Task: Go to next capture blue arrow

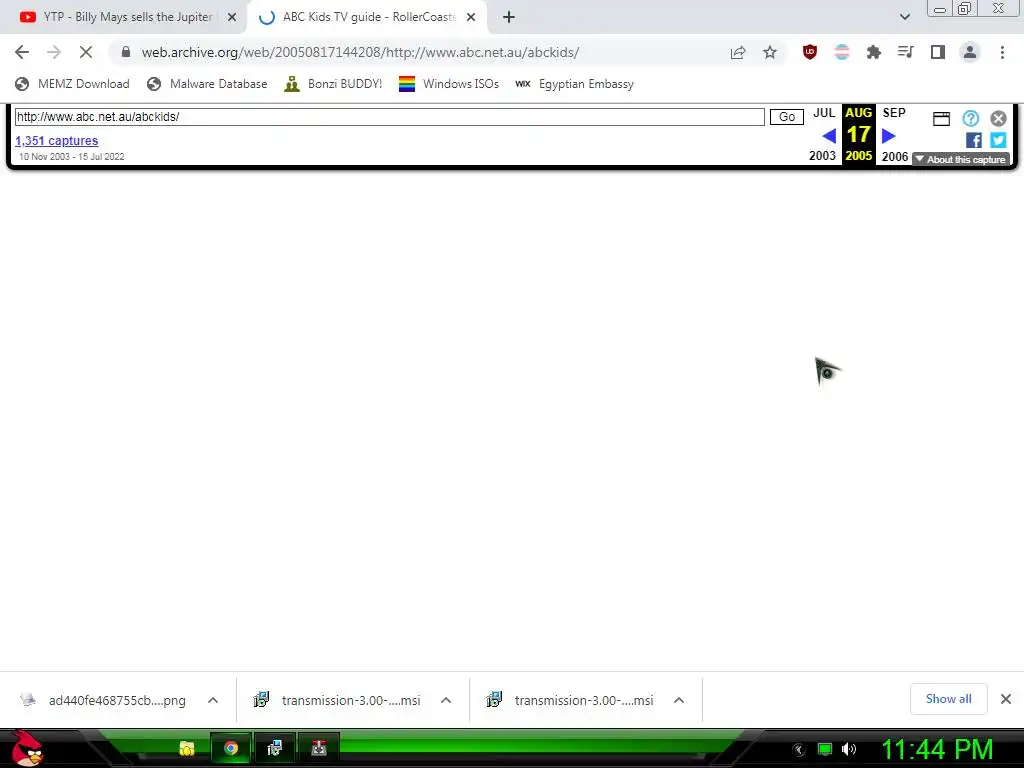Action: tap(888, 136)
